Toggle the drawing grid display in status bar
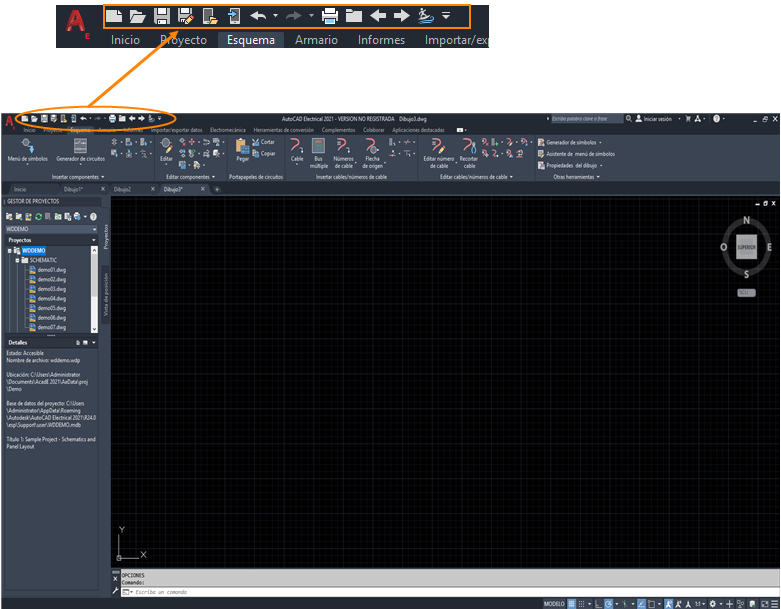Image resolution: width=781 pixels, height=609 pixels. point(571,604)
